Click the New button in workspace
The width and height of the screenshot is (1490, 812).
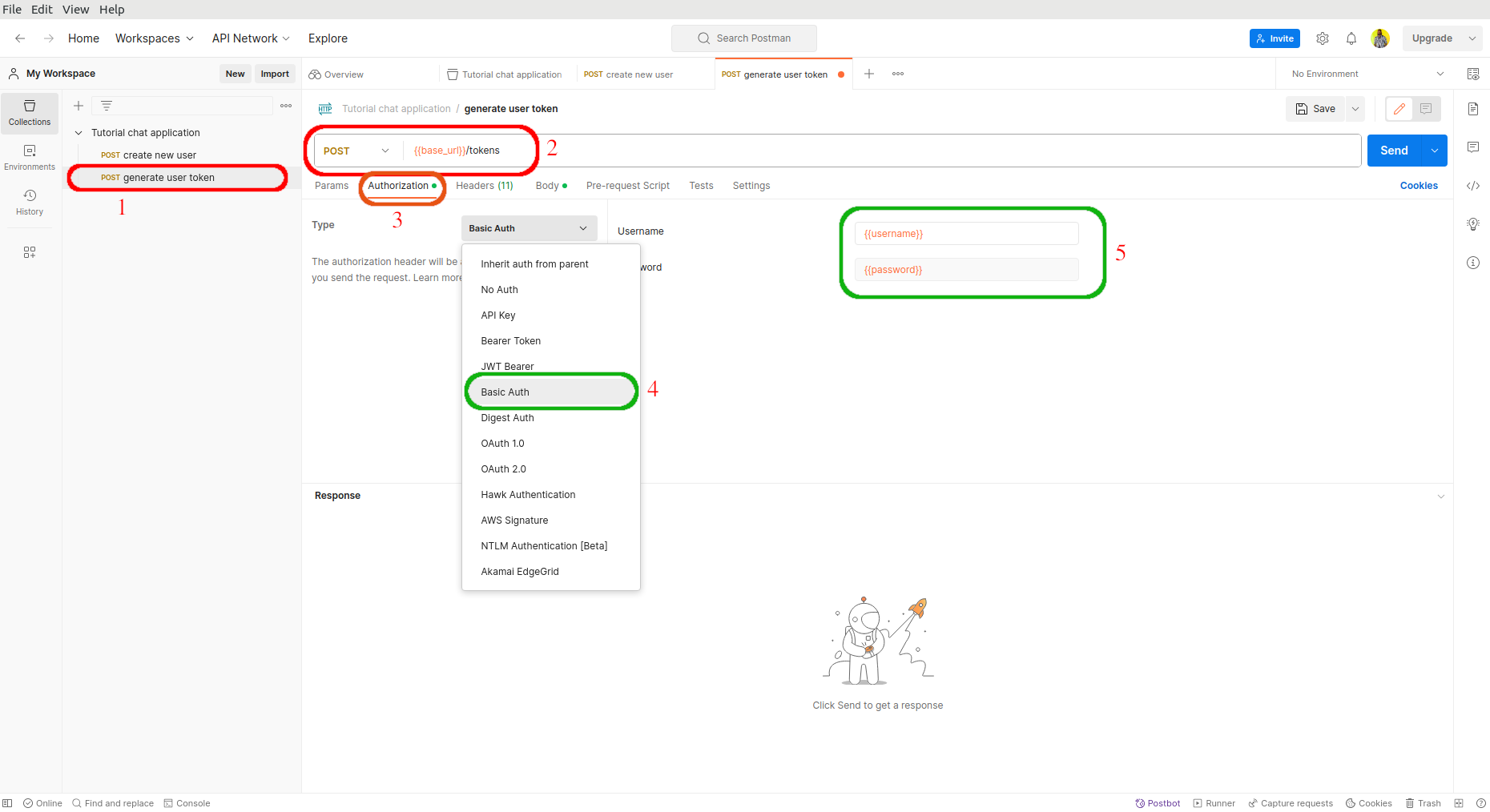click(x=235, y=74)
